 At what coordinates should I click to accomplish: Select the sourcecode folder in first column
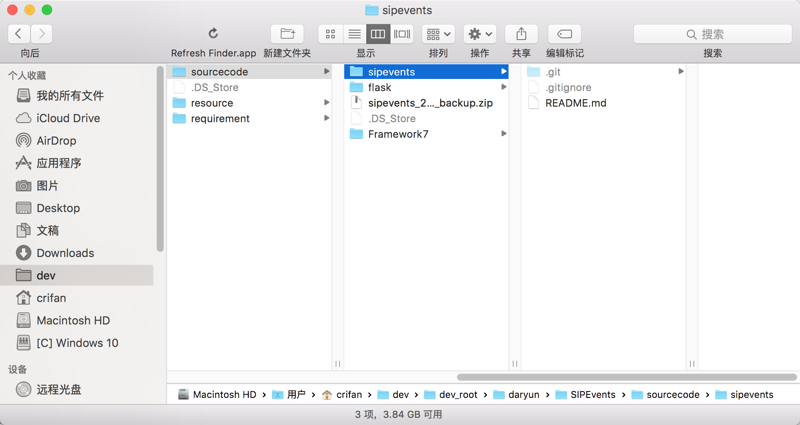[x=249, y=71]
